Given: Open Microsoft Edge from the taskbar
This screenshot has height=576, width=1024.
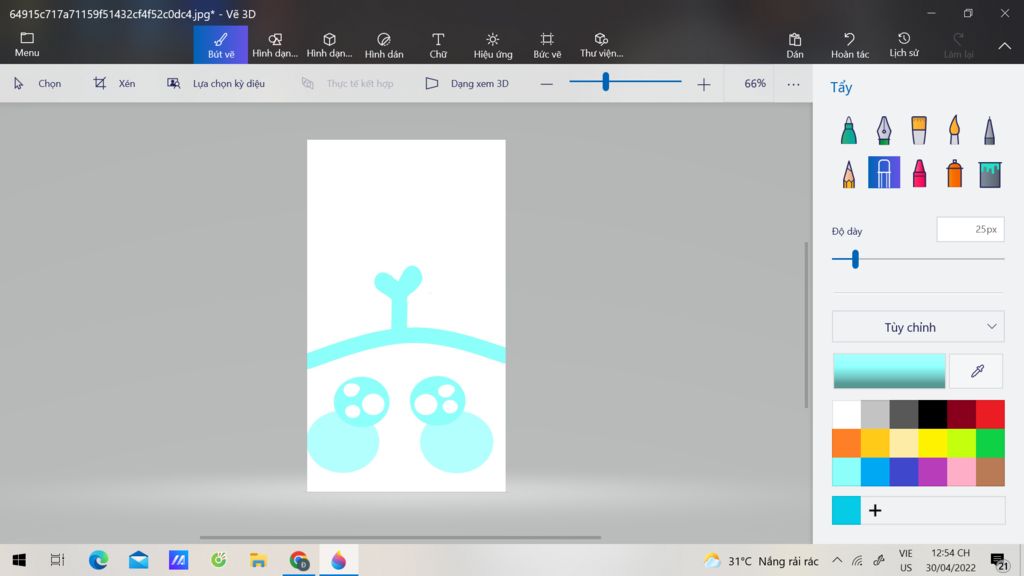Looking at the screenshot, I should (98, 560).
